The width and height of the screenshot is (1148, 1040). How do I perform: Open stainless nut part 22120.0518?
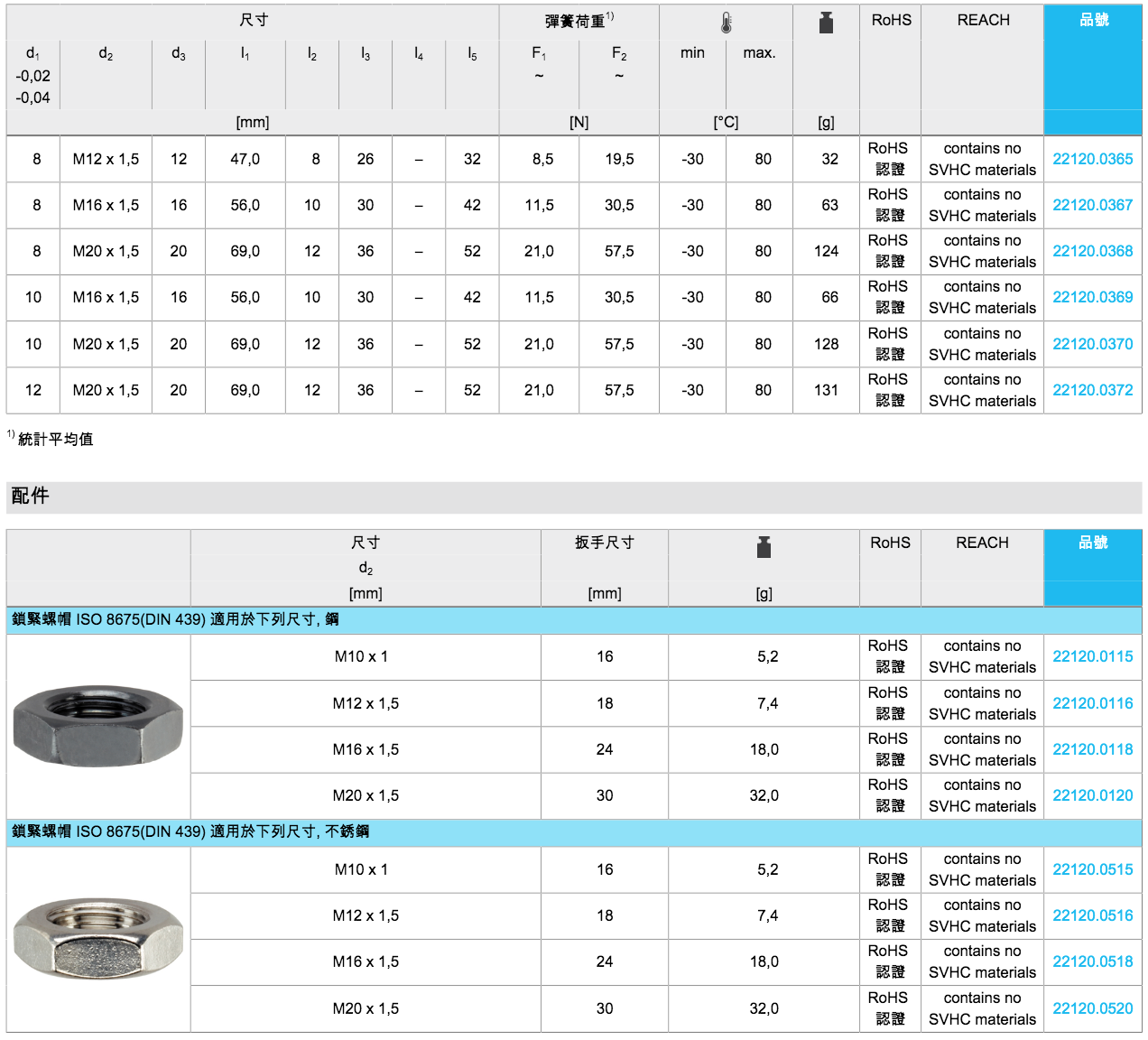[1092, 961]
